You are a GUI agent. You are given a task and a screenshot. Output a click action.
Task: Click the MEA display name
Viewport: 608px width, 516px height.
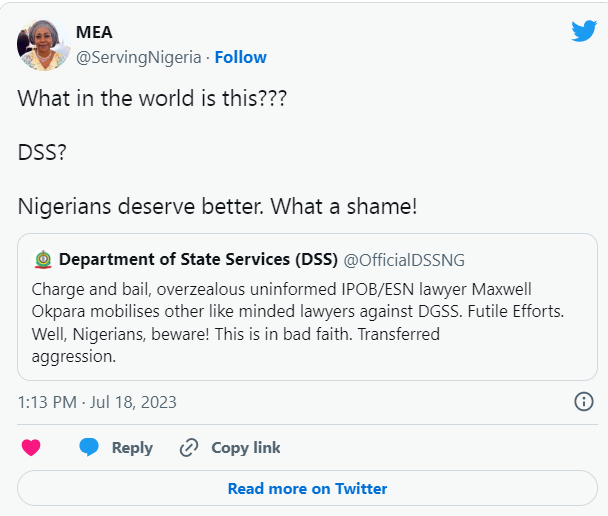click(x=94, y=32)
